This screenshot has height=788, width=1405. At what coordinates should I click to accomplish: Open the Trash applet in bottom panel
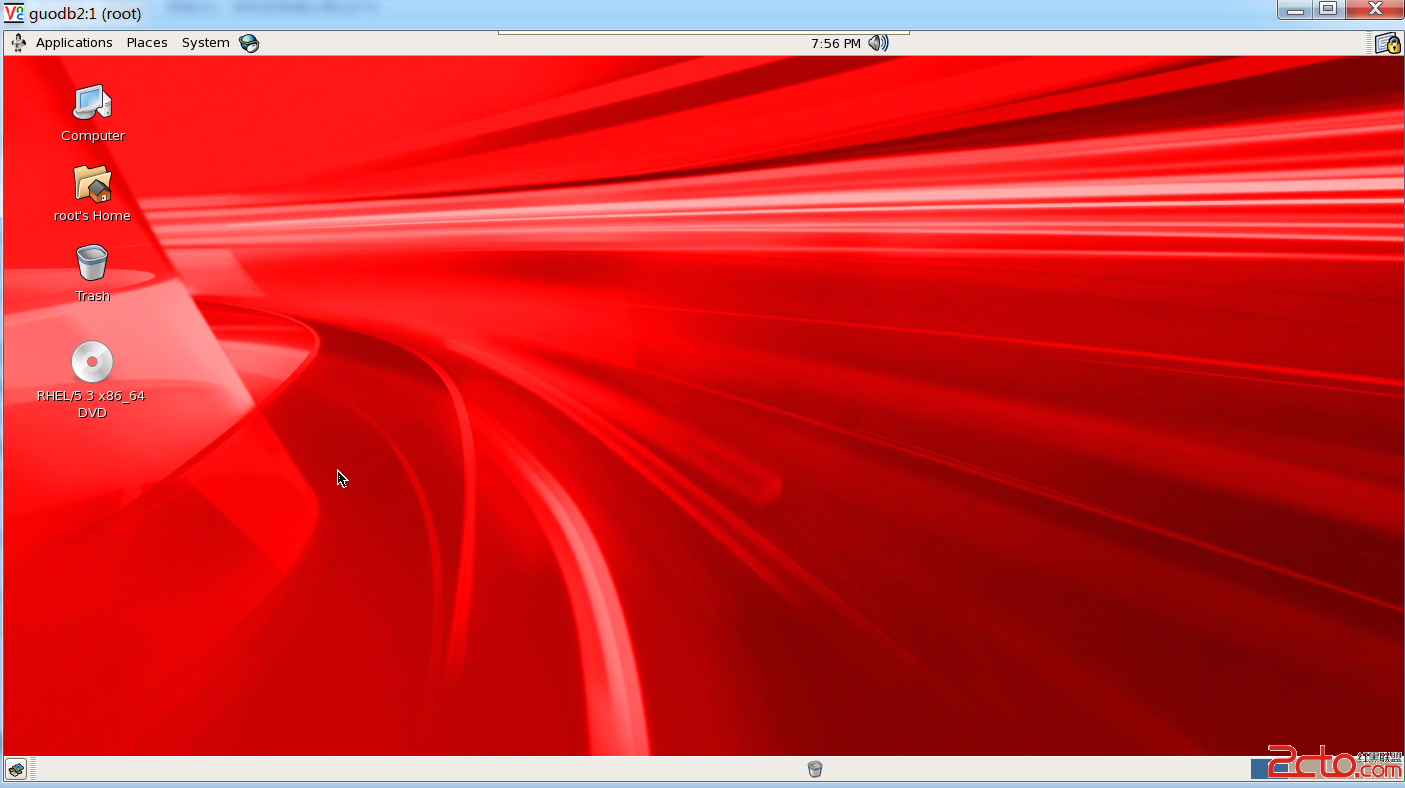pos(815,769)
